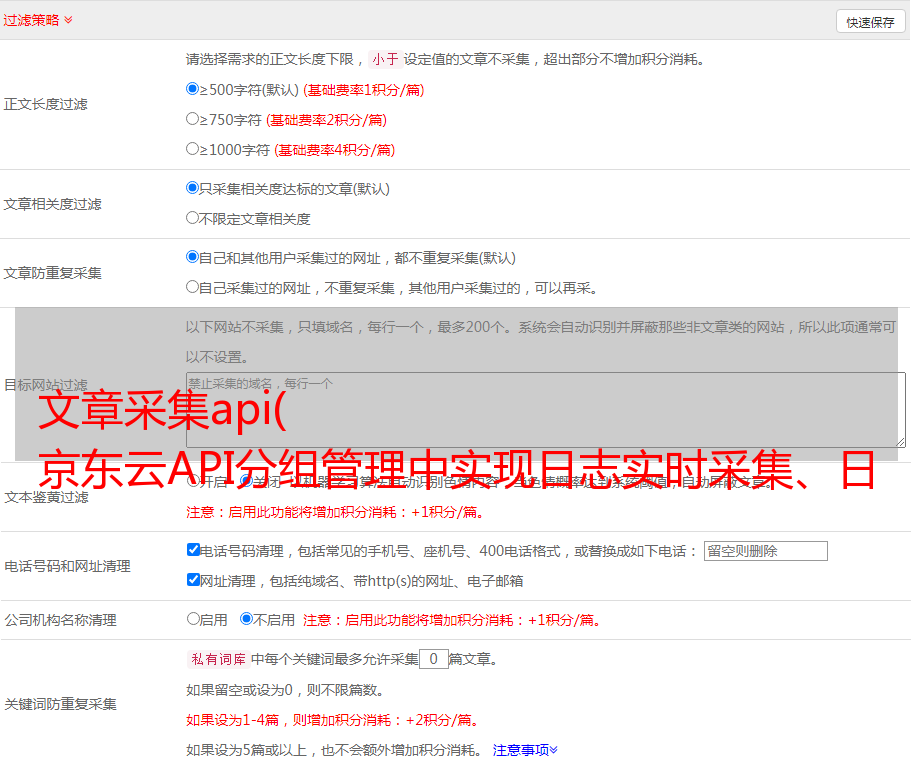Select ≥500字符(默认) length option
Viewport: 912px width, 768px height.
(193, 89)
